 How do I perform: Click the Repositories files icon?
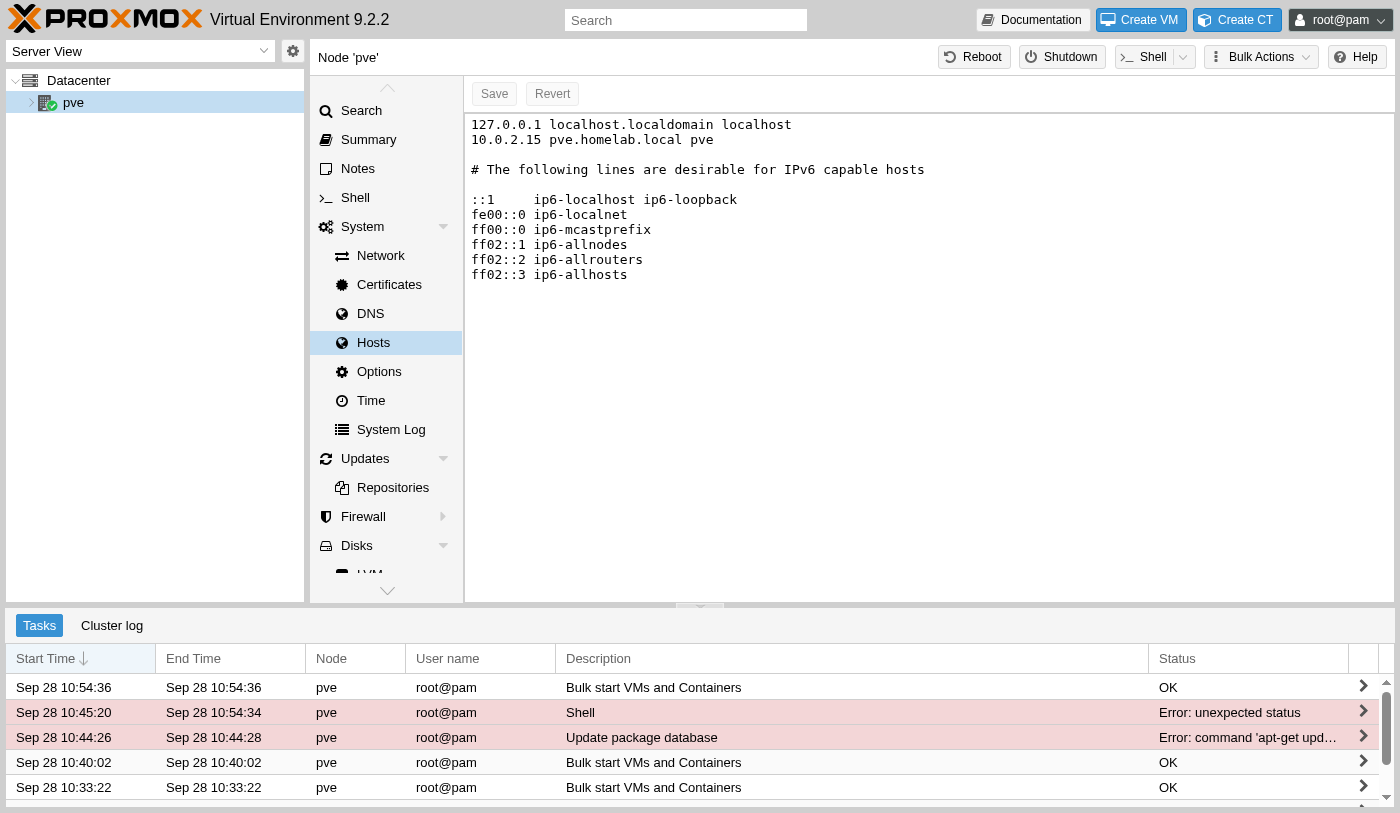(342, 488)
